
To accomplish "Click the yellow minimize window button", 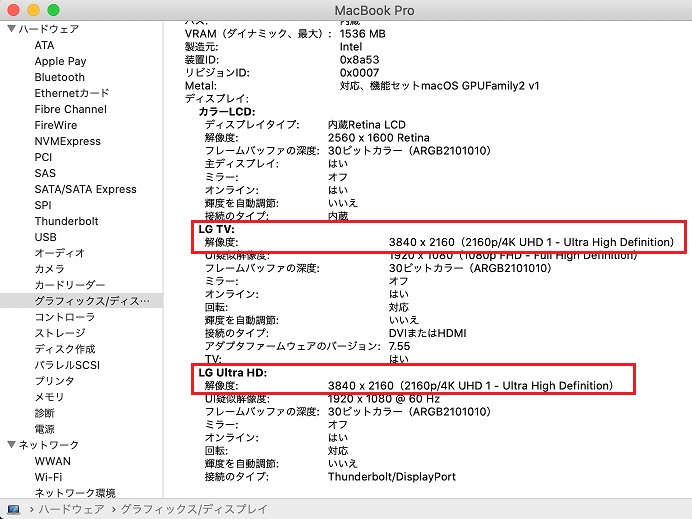I will (x=34, y=10).
